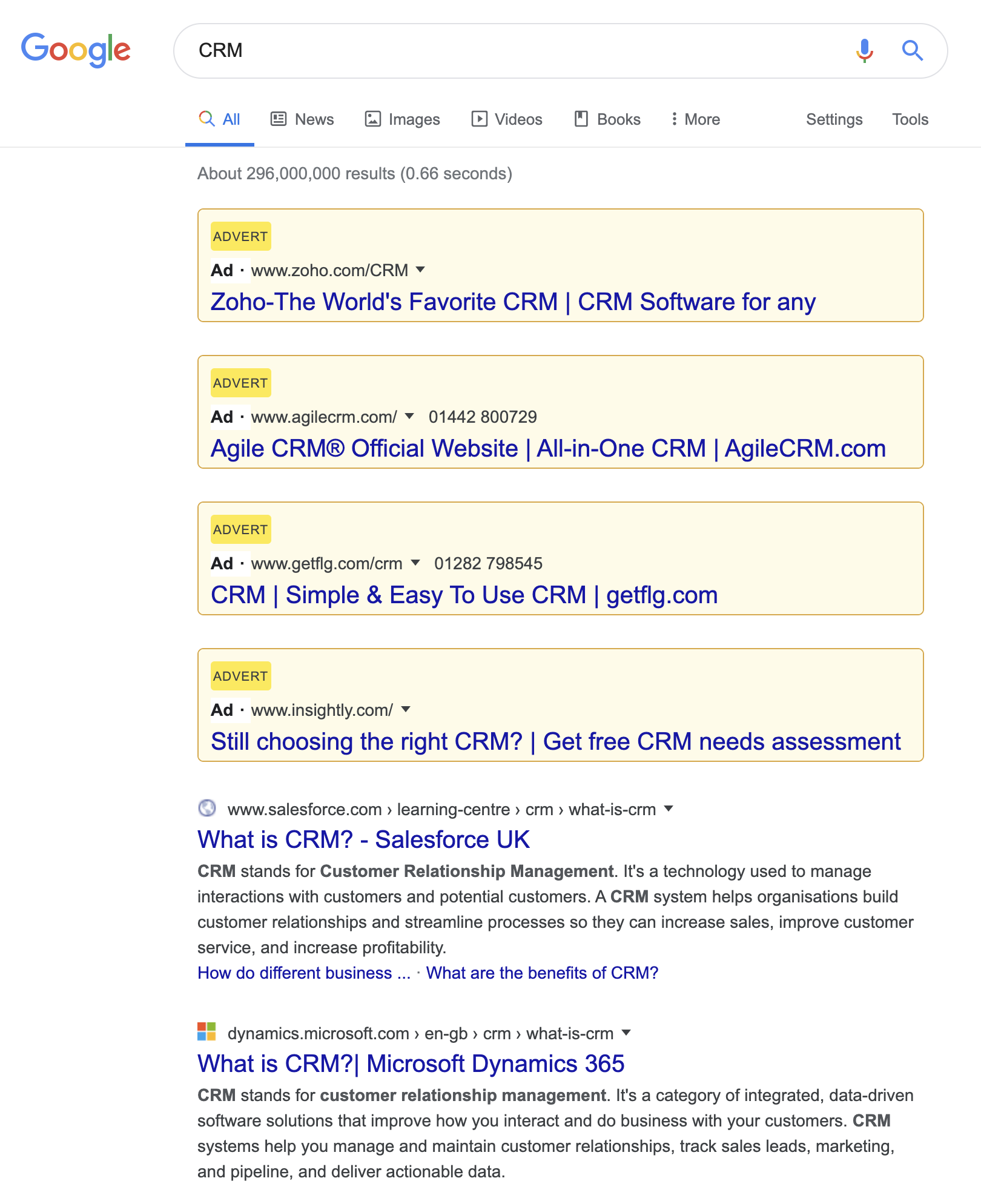Click 'About 296,000,000 results' stats text
Viewport: 981px width, 1204px height.
(x=355, y=174)
